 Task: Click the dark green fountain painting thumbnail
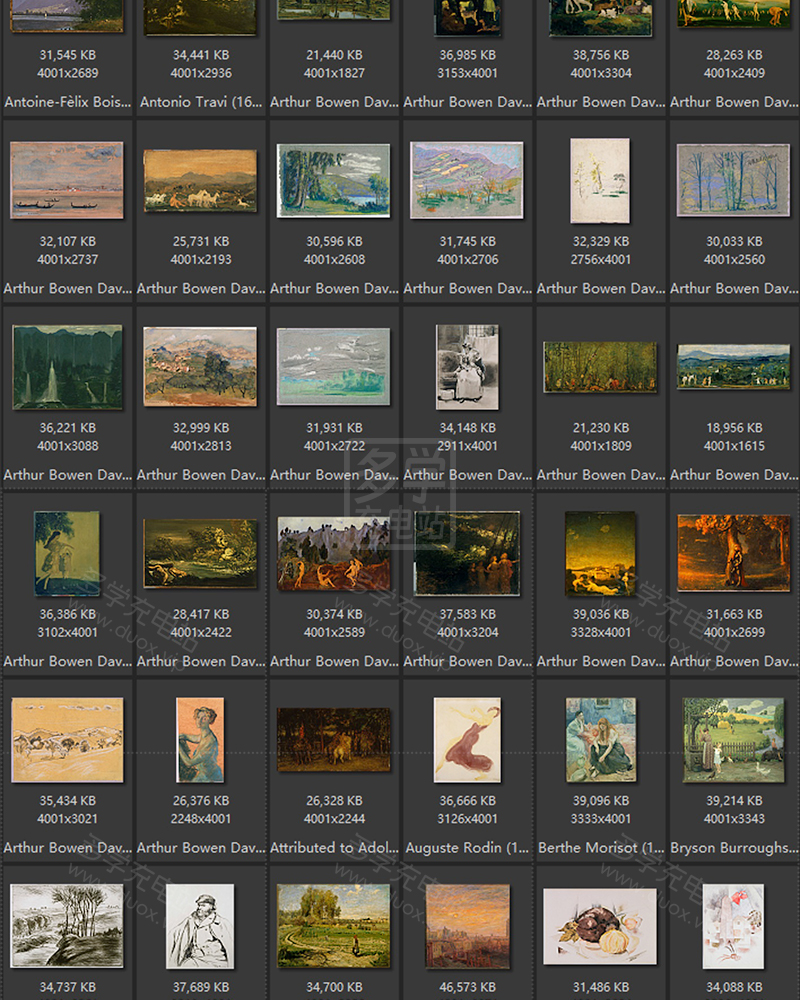click(x=67, y=367)
